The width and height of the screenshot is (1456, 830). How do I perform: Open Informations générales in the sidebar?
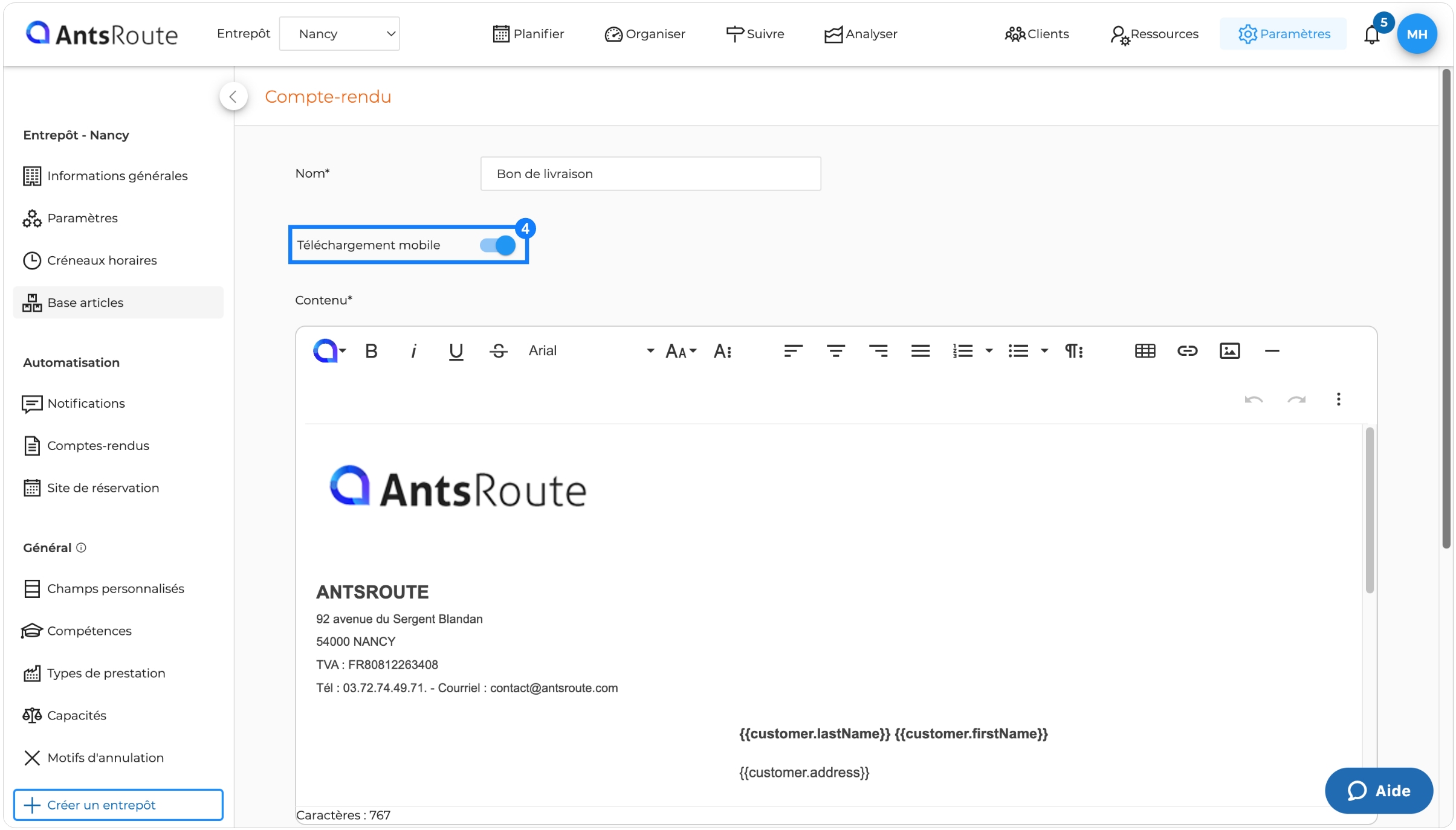tap(118, 176)
